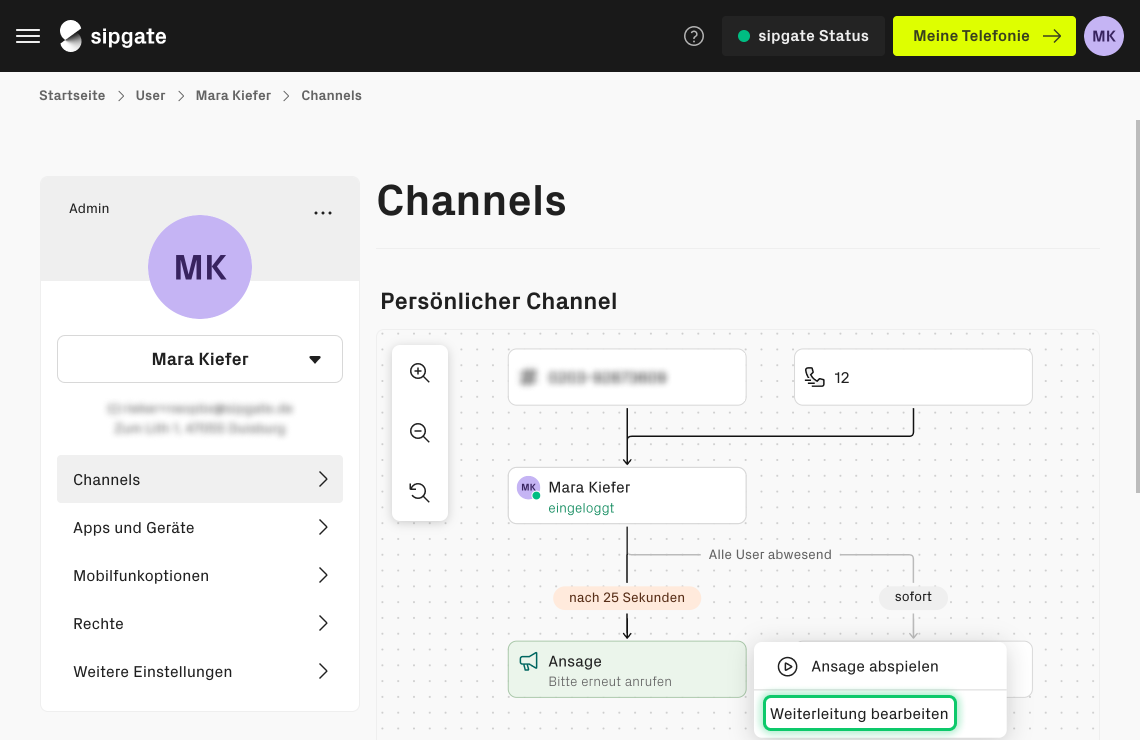Click the sipgate logo

[x=113, y=36]
